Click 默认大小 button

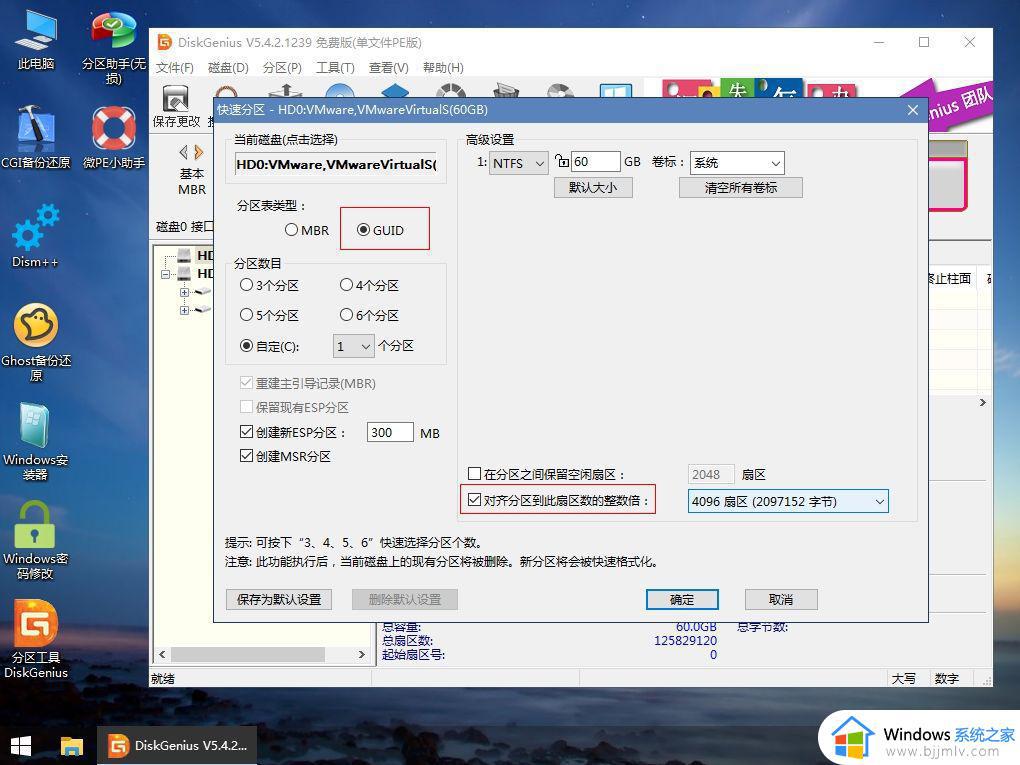pyautogui.click(x=593, y=188)
